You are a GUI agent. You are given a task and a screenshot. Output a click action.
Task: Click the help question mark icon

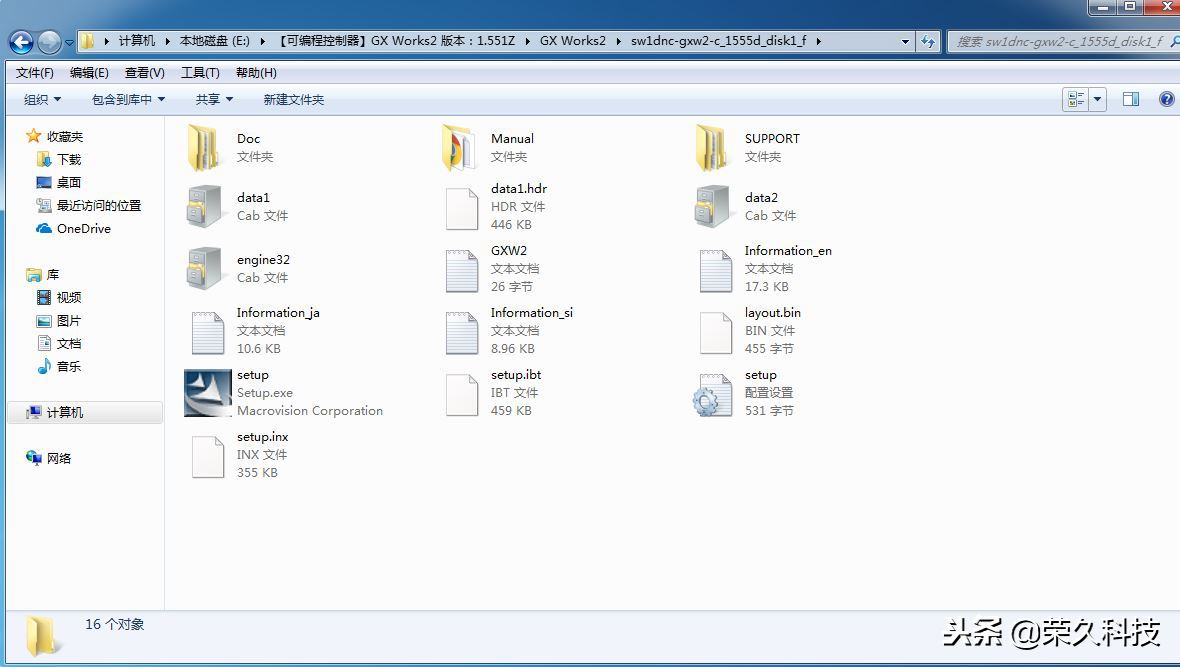click(x=1166, y=99)
